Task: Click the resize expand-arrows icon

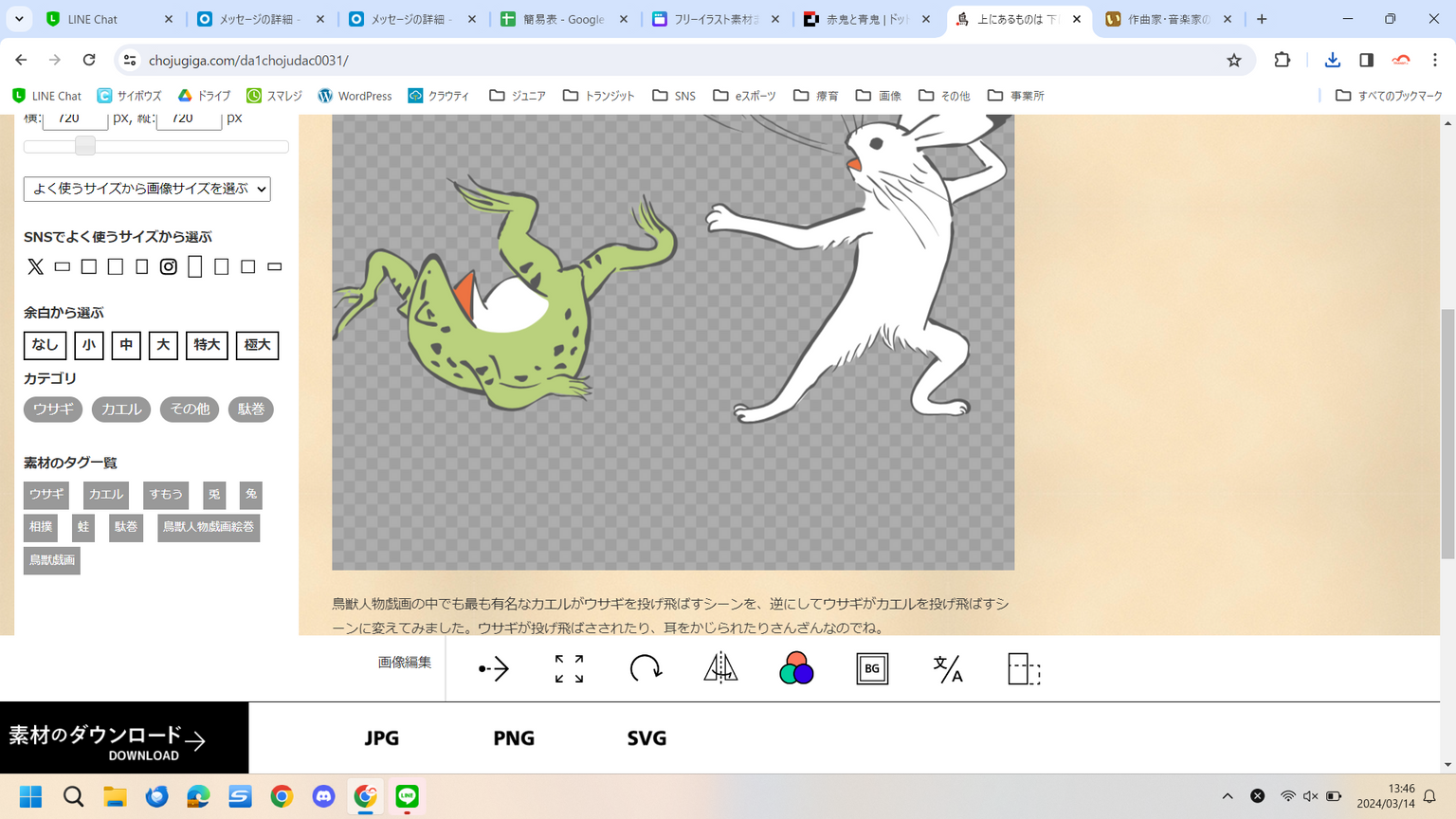Action: (569, 669)
